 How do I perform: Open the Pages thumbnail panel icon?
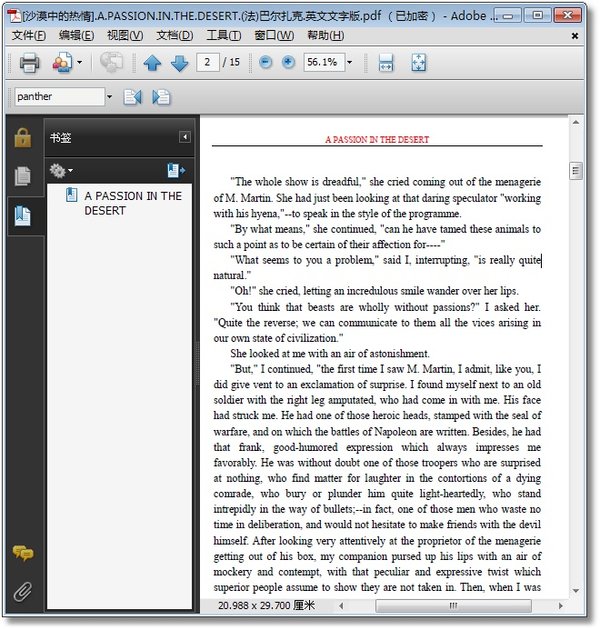click(x=23, y=176)
